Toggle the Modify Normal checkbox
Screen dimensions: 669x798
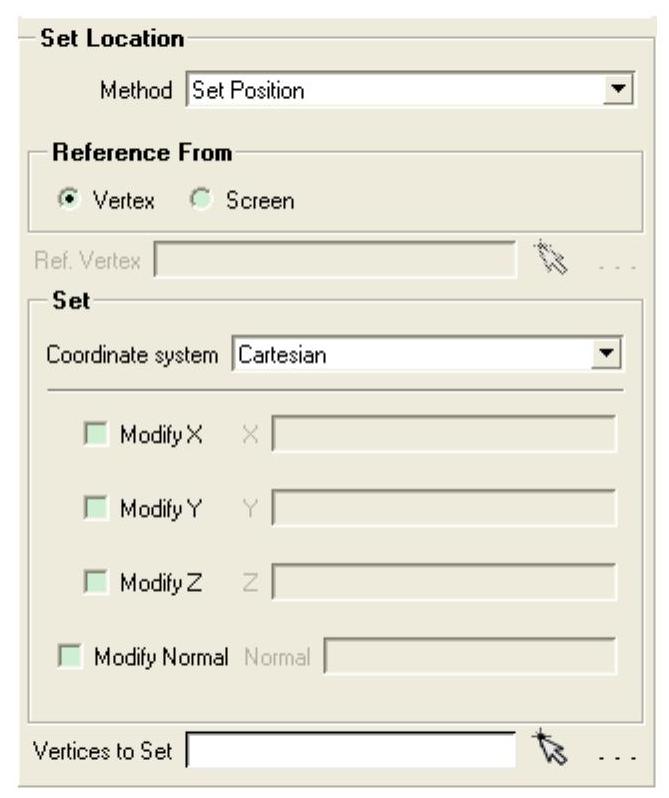click(x=70, y=656)
